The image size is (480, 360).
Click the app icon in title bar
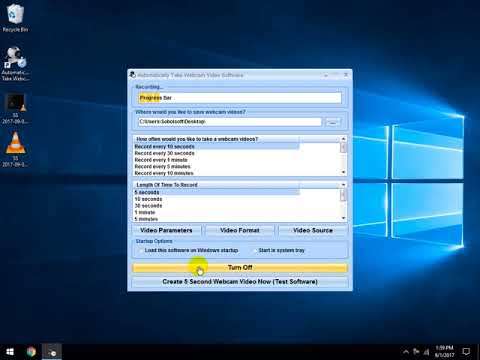coord(132,75)
